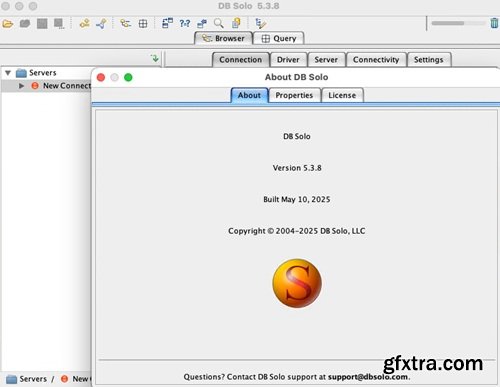500x387 pixels.
Task: Click the yellow documents toolbar icon
Action: tap(236, 23)
